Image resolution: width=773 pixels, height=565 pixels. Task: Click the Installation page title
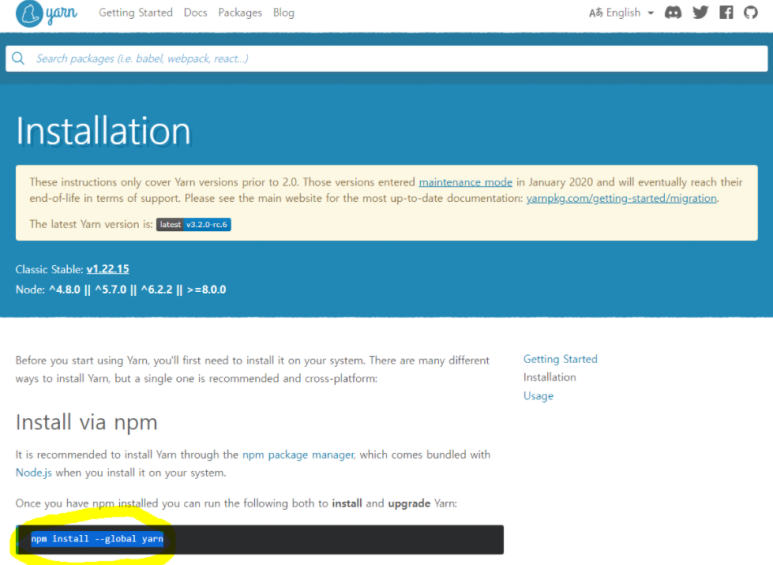[103, 131]
